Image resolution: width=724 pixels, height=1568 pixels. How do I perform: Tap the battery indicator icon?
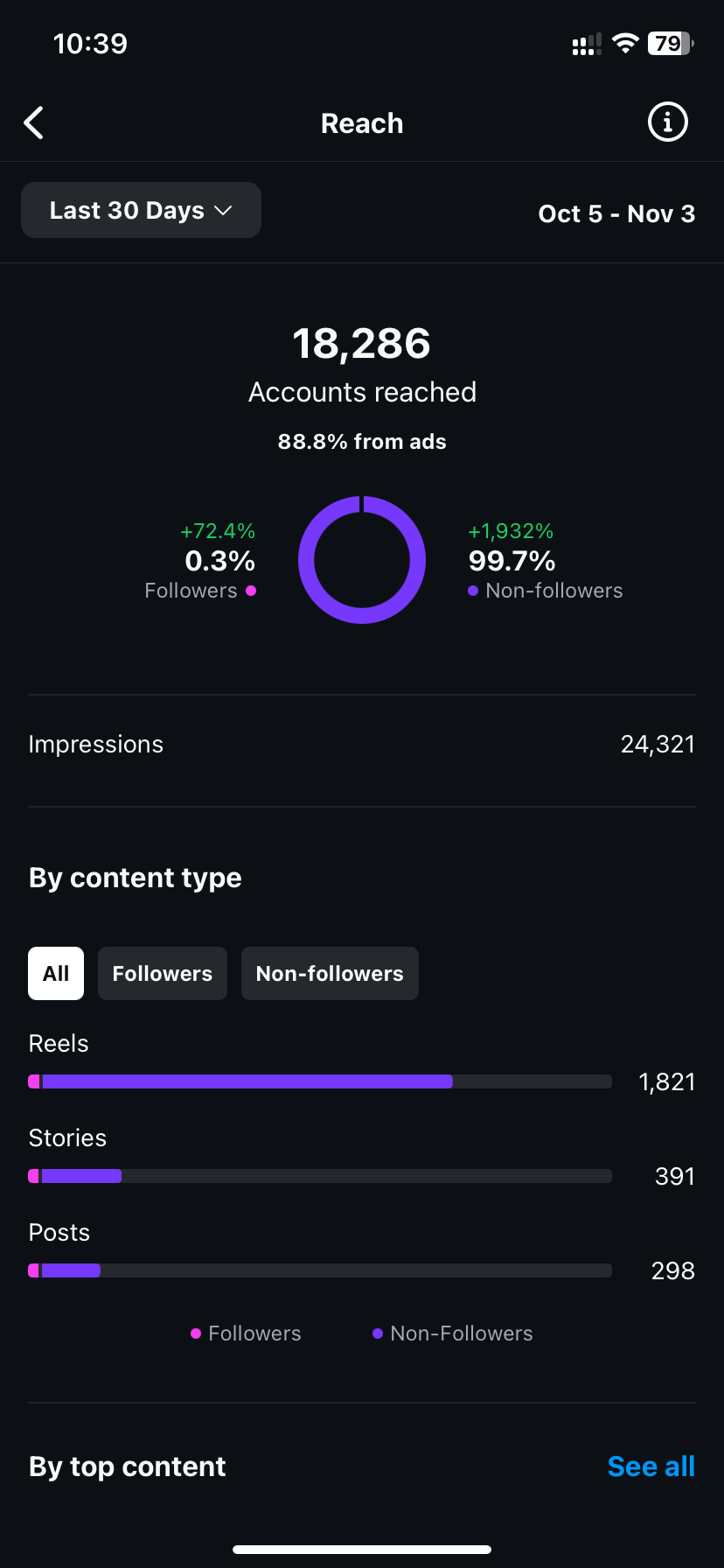click(670, 44)
